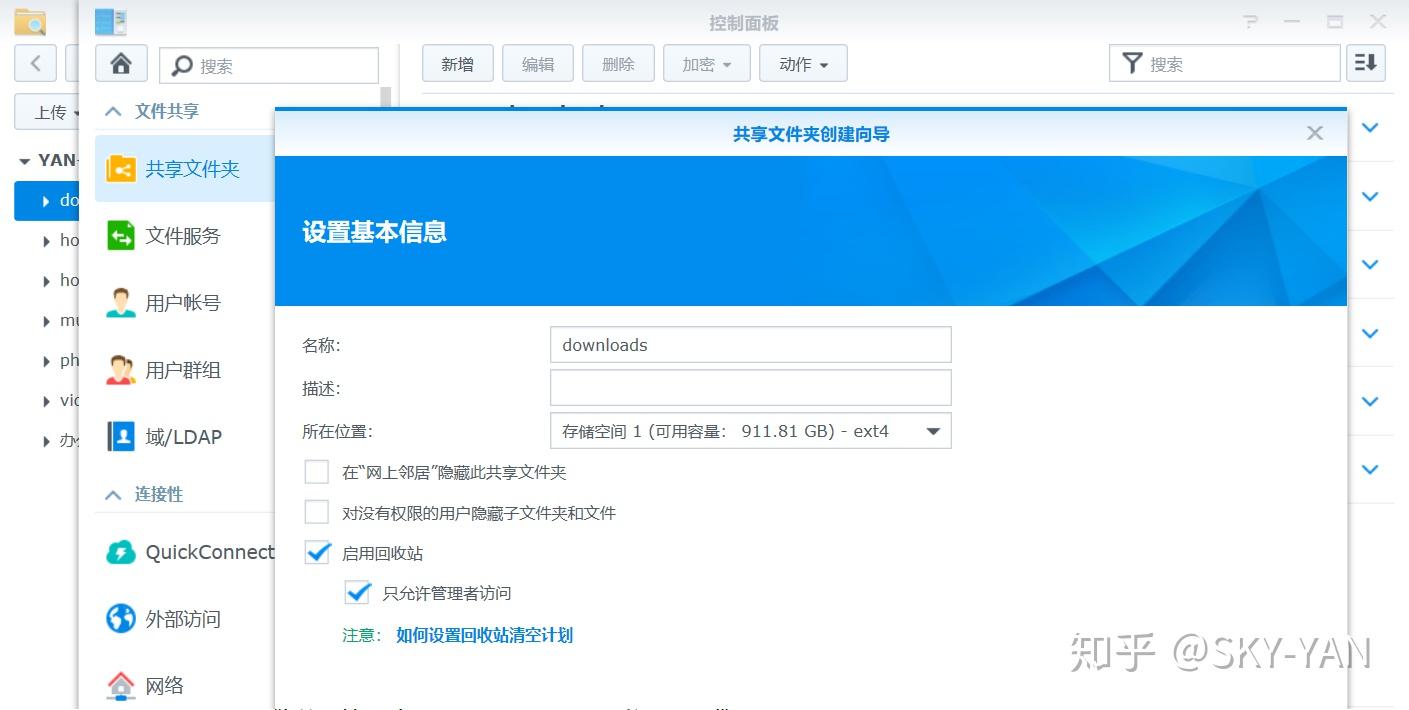Click 新增 in the toolbar
The width and height of the screenshot is (1409, 710).
click(457, 63)
